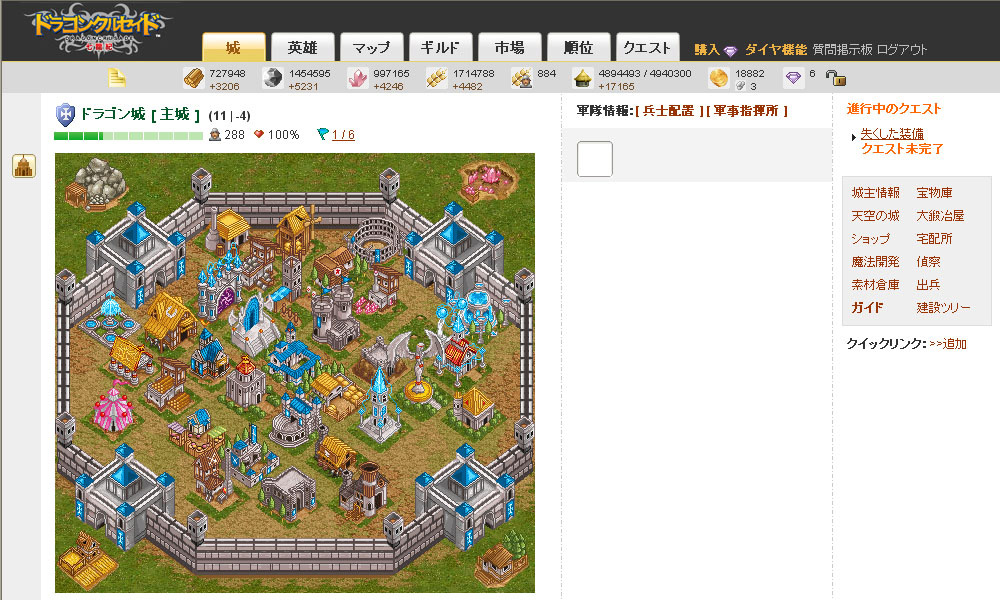
Task: Open the 軍事指揮所 military command link
Action: (x=746, y=111)
